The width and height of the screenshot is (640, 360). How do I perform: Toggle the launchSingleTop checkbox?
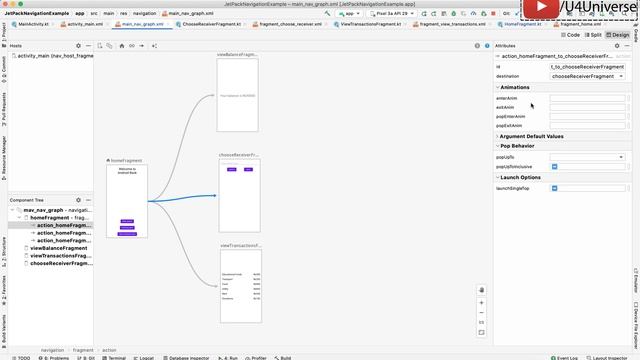[x=554, y=188]
